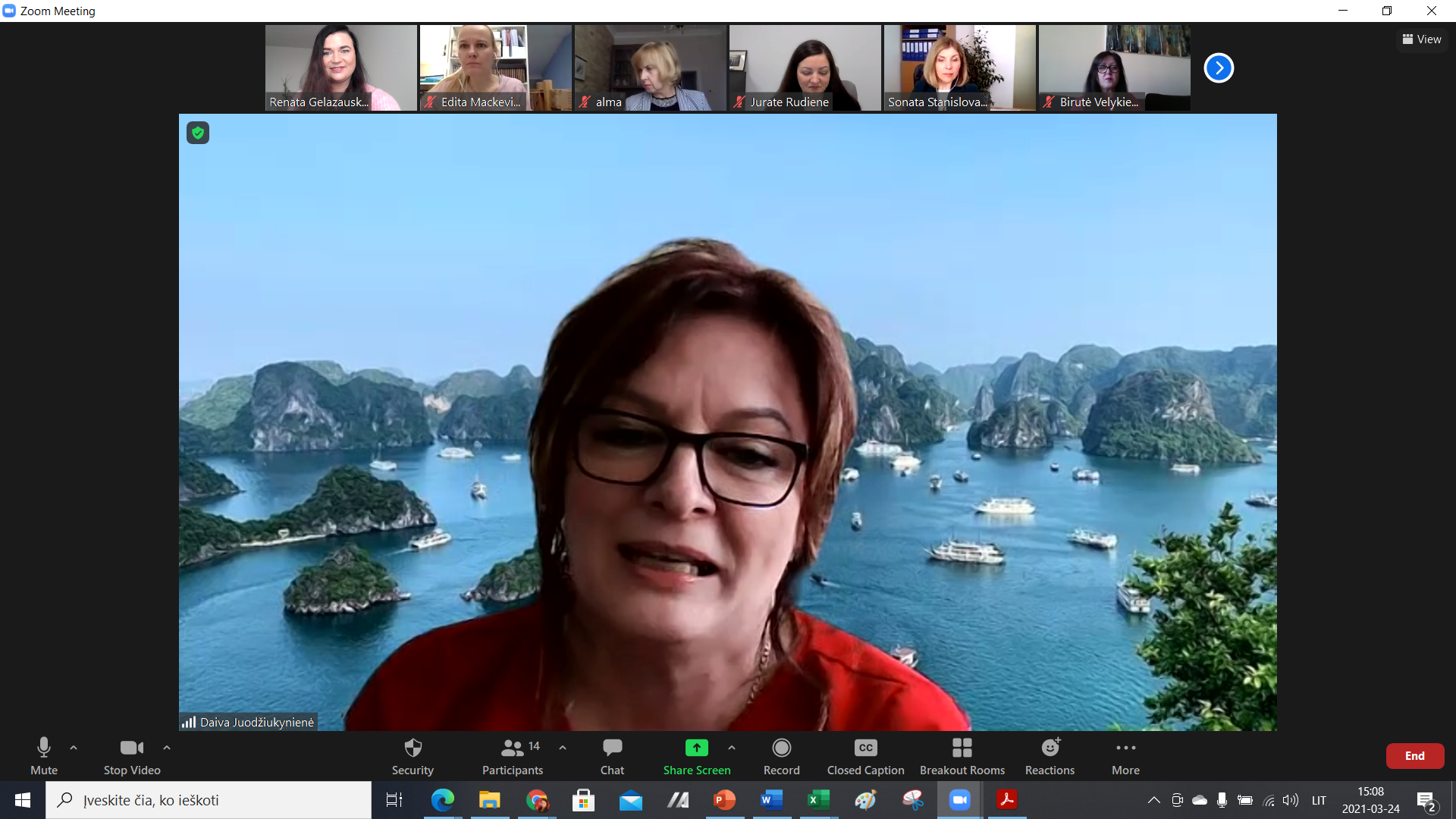Click the red End meeting button
Image resolution: width=1456 pixels, height=819 pixels.
coord(1415,756)
